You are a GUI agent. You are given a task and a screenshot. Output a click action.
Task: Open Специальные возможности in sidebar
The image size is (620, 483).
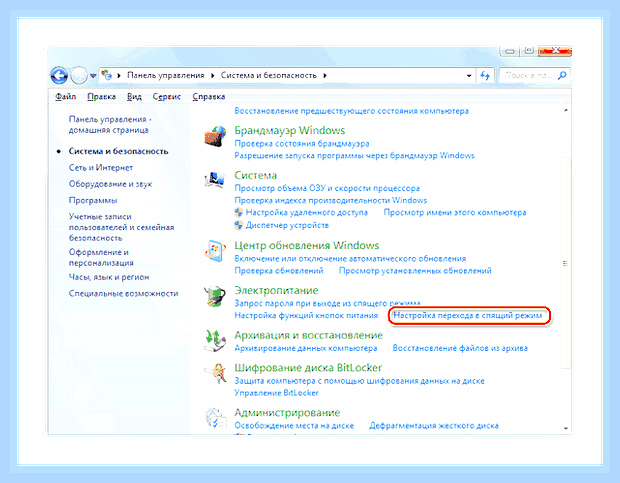tap(123, 293)
